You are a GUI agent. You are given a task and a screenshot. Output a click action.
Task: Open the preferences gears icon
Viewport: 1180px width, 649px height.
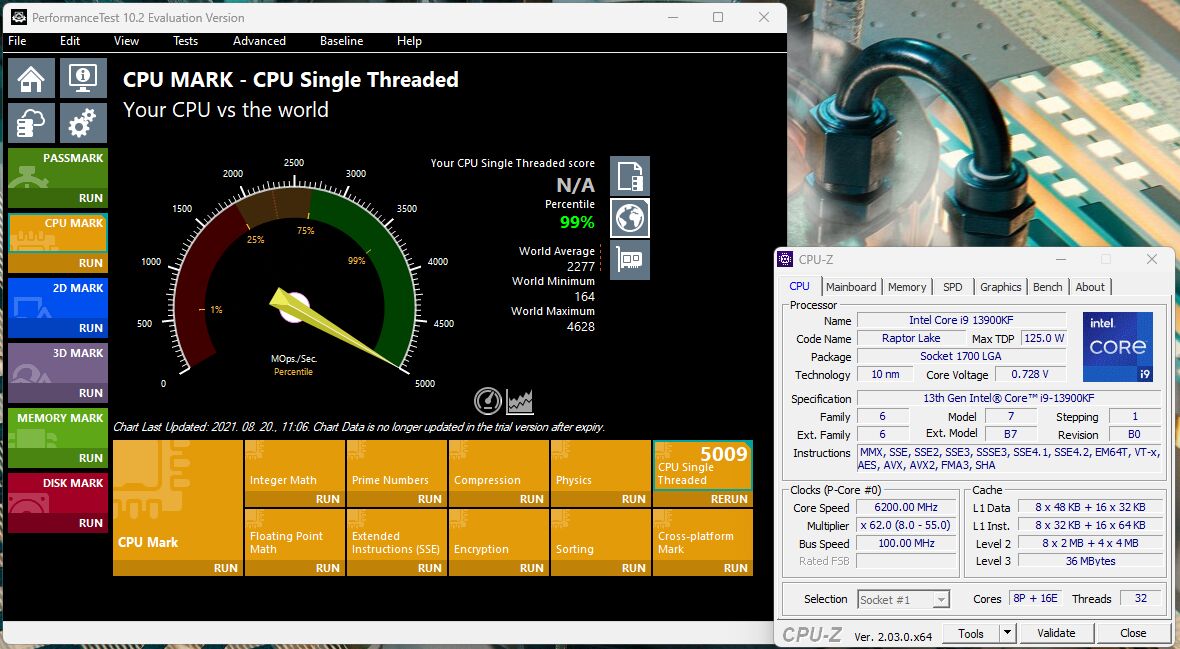coord(83,123)
